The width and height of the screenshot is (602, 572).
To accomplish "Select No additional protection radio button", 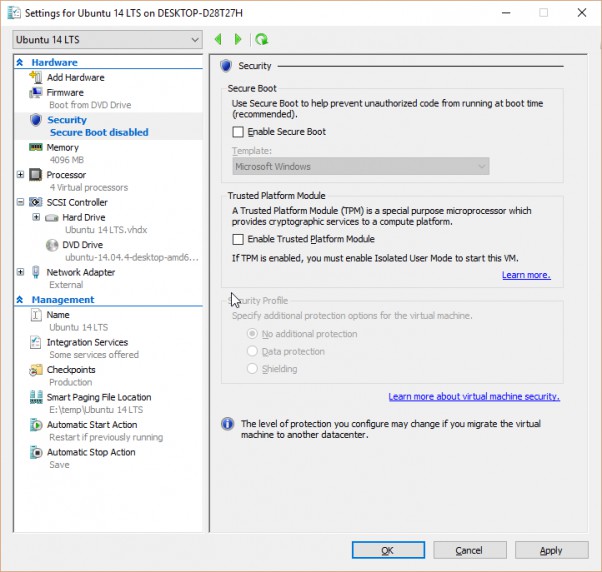I will (x=252, y=334).
